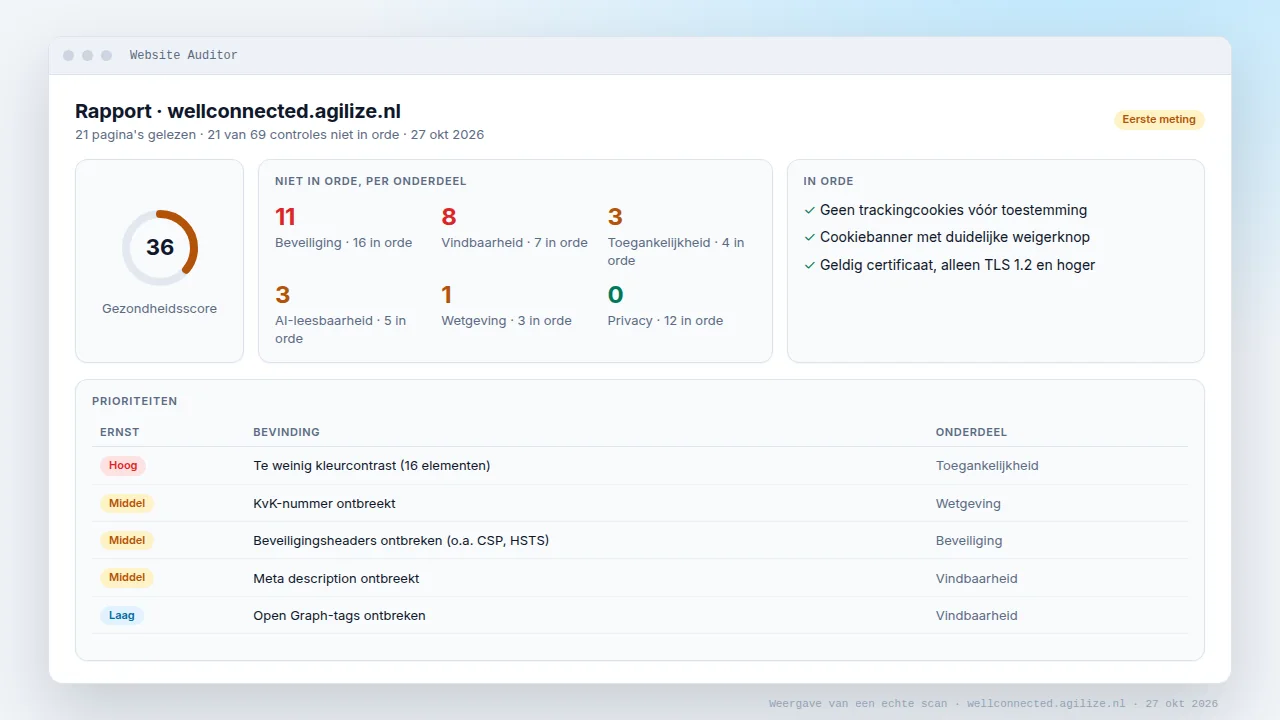Click the orange count 1 for Wetgeving
Viewport: 1280px width, 720px height.
[446, 295]
